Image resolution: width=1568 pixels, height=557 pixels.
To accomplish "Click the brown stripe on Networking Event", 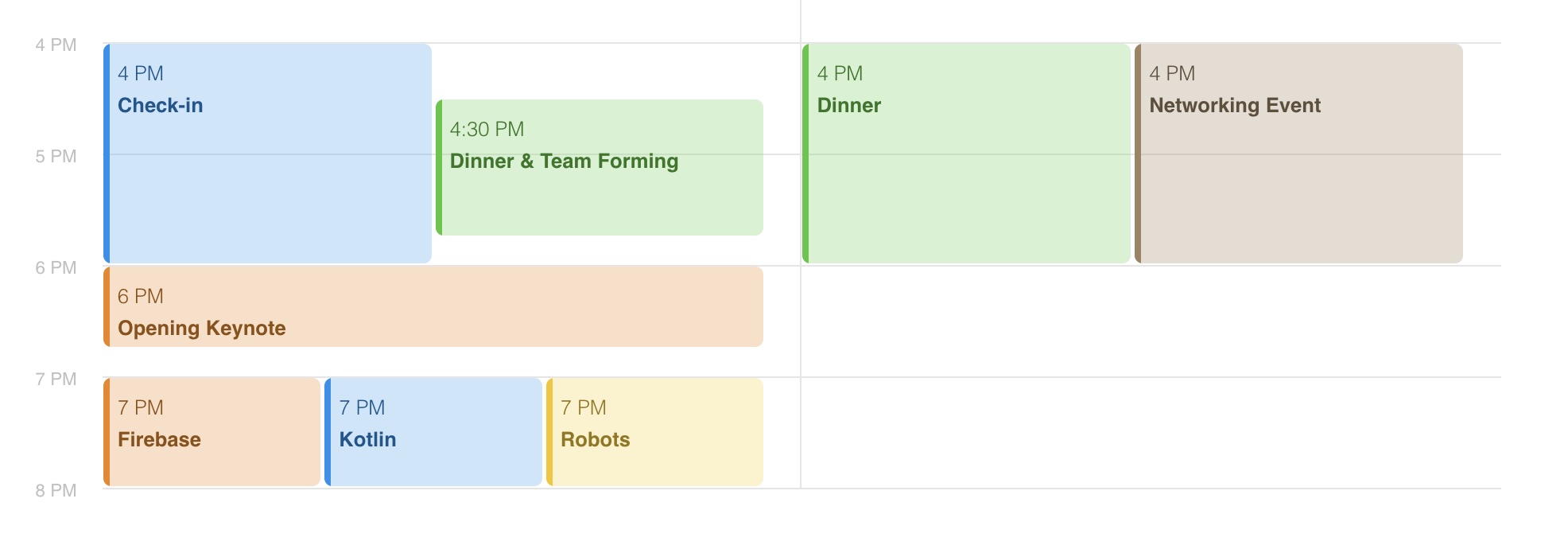I will [x=1138, y=154].
